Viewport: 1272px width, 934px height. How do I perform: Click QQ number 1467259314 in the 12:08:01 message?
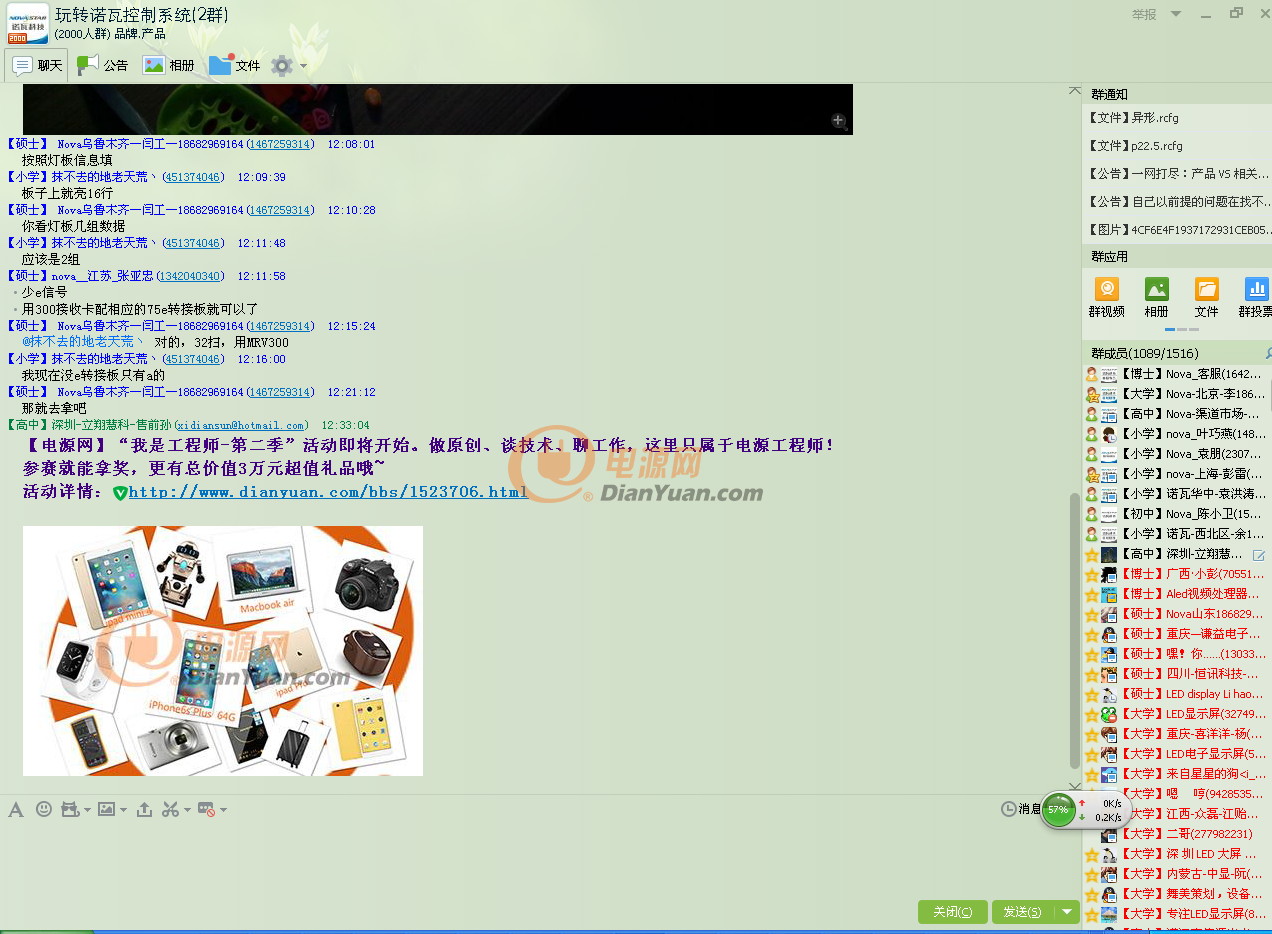280,144
